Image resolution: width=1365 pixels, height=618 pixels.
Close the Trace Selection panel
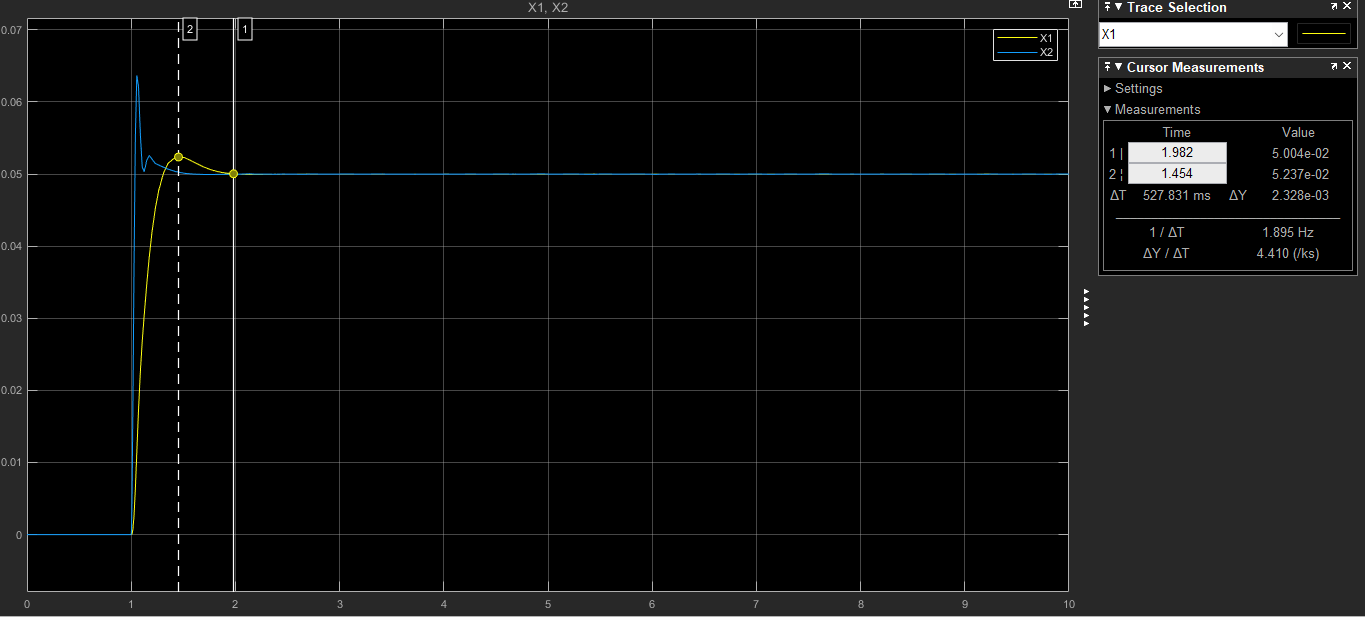(1347, 8)
